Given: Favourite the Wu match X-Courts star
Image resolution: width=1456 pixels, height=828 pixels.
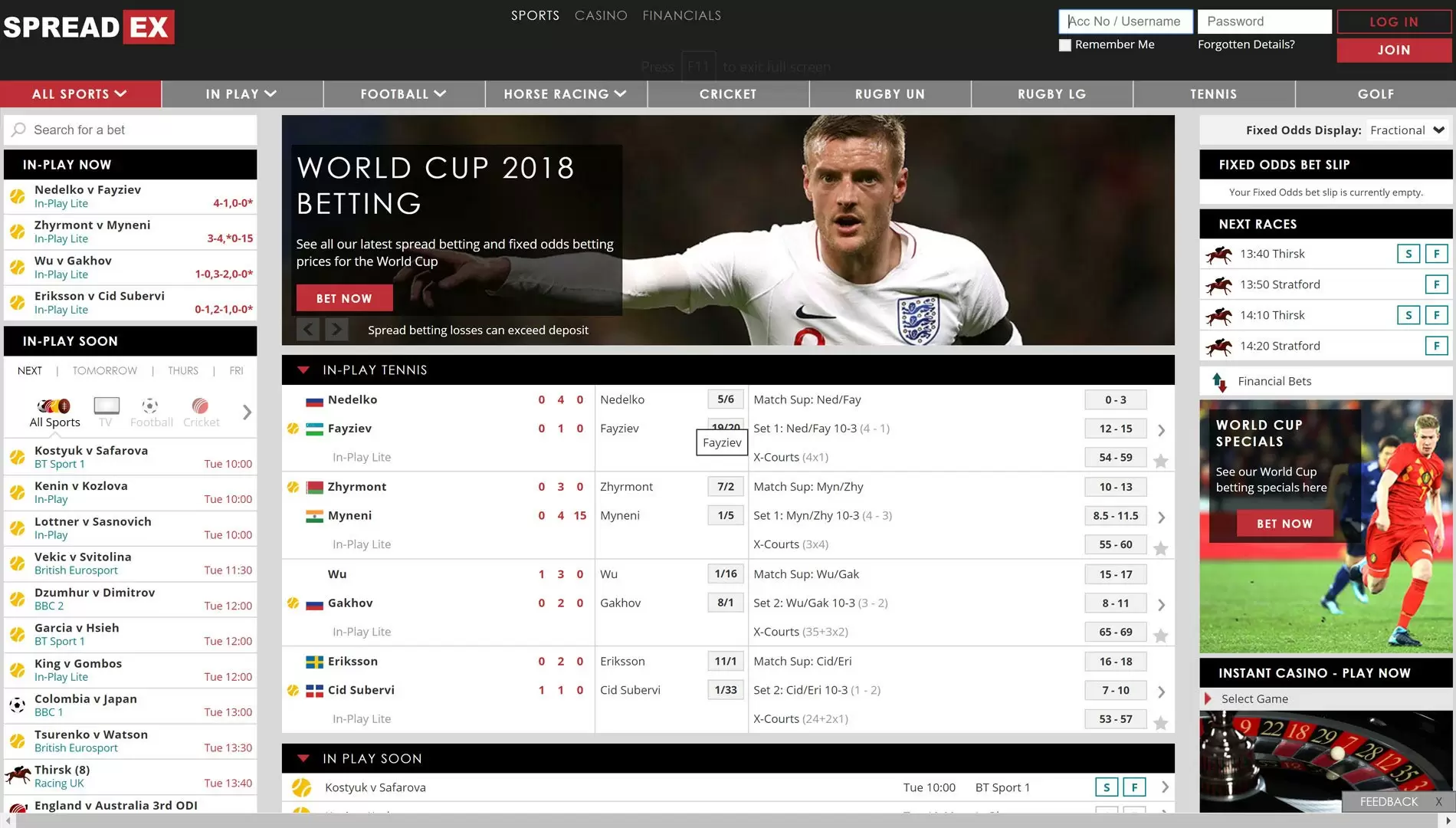Looking at the screenshot, I should 1161,636.
